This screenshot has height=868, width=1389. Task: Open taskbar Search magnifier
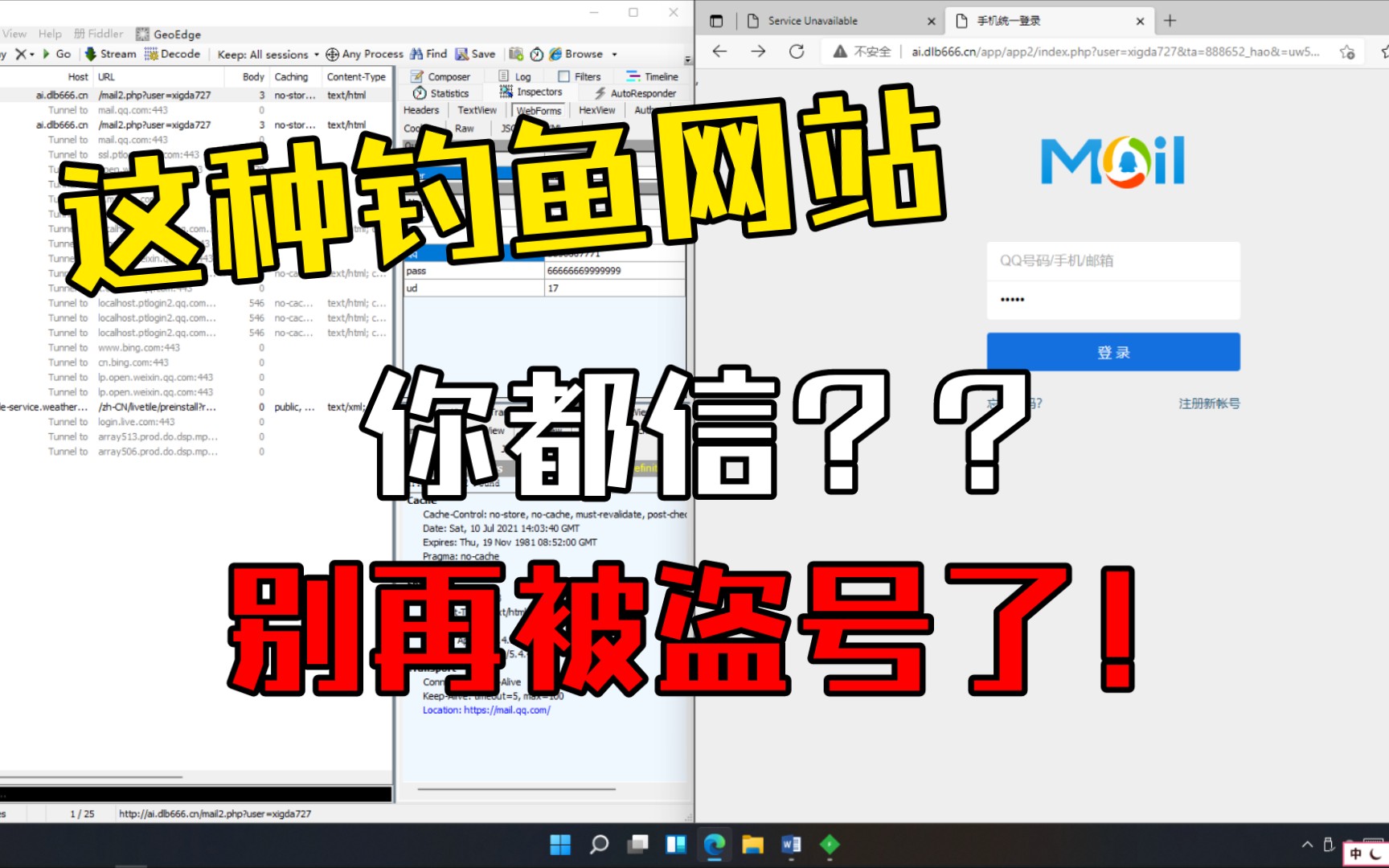click(x=599, y=845)
